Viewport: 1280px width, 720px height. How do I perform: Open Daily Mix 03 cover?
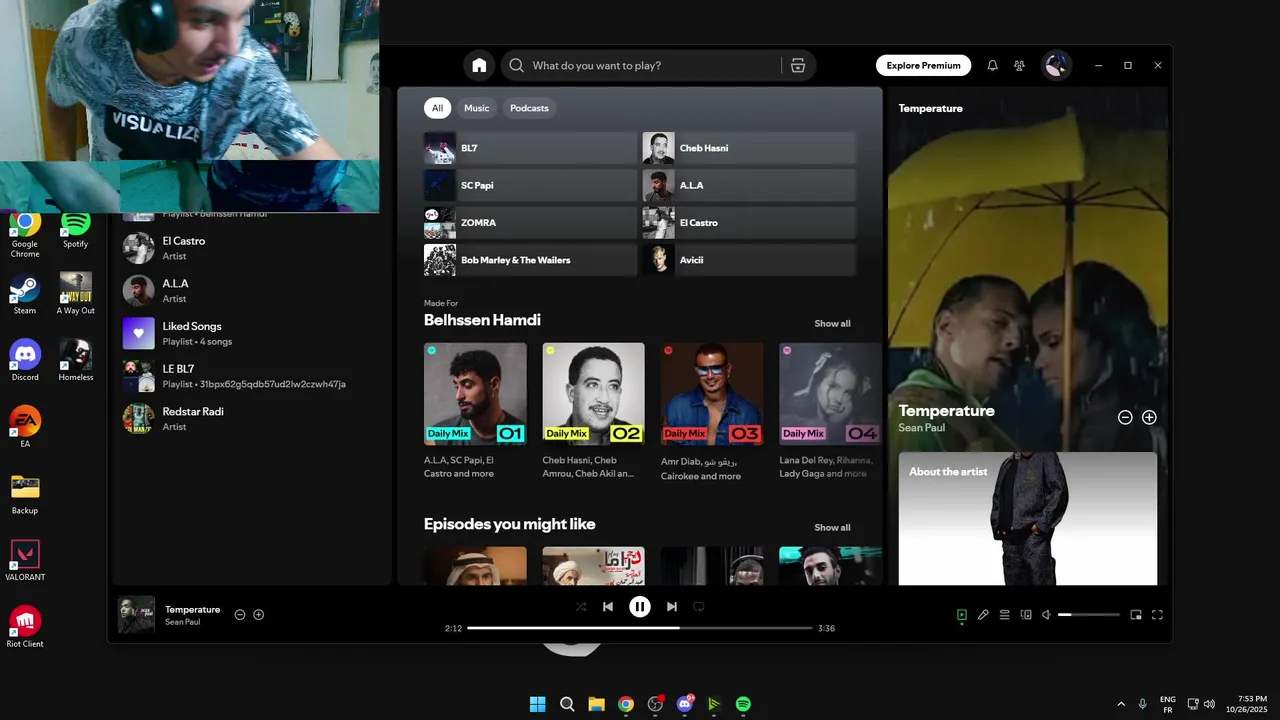tap(712, 394)
